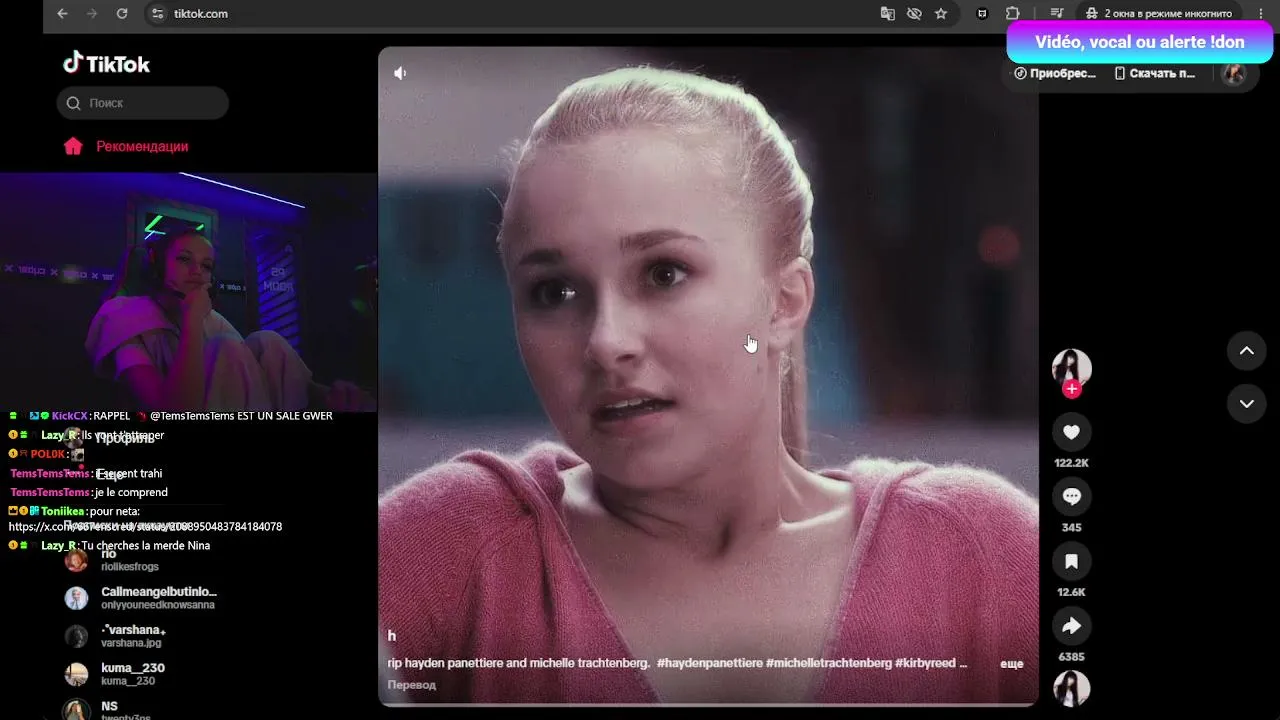1280x720 pixels.
Task: Click the TikTok video player
Action: (708, 376)
